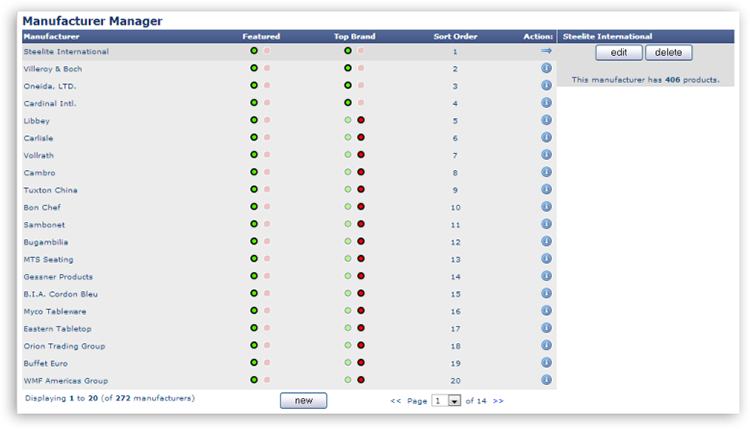Click Gessner Products info icon
Screen dimensions: 750x429
[x=546, y=276]
